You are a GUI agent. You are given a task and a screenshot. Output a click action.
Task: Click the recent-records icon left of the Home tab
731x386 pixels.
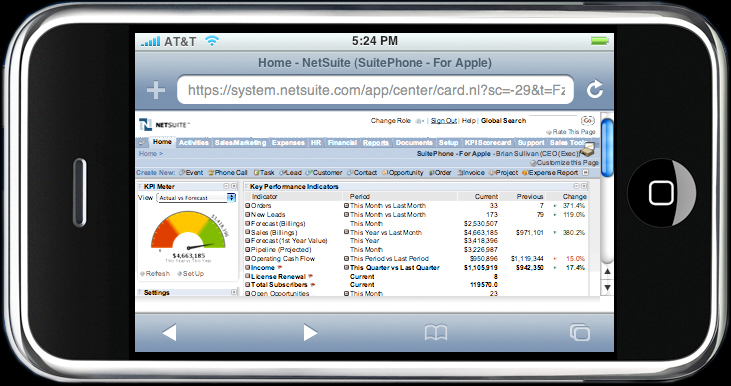(x=142, y=143)
